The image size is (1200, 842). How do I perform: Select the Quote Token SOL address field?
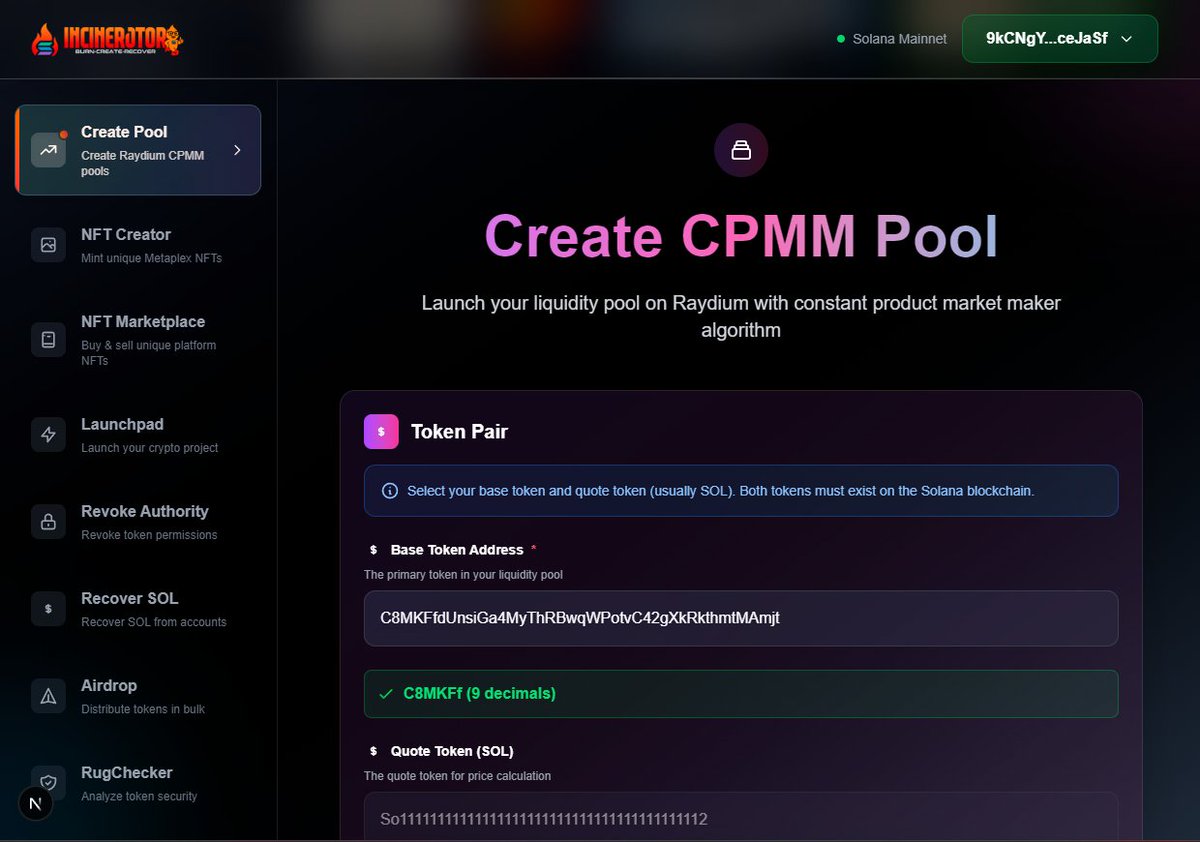(741, 818)
